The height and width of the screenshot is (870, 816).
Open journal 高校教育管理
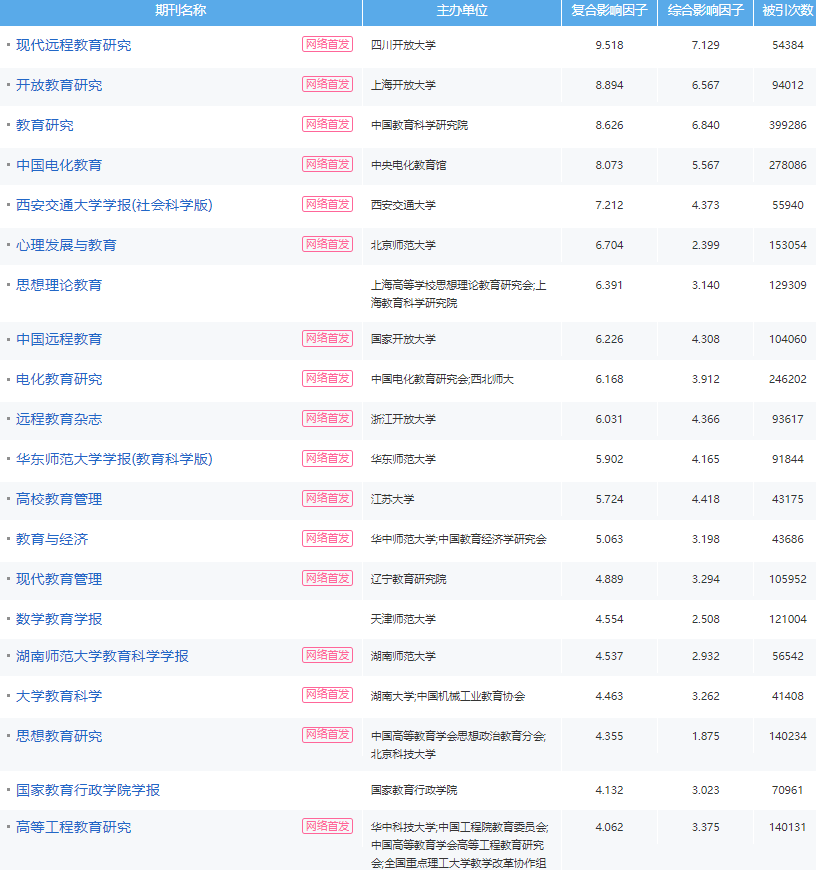(x=59, y=499)
